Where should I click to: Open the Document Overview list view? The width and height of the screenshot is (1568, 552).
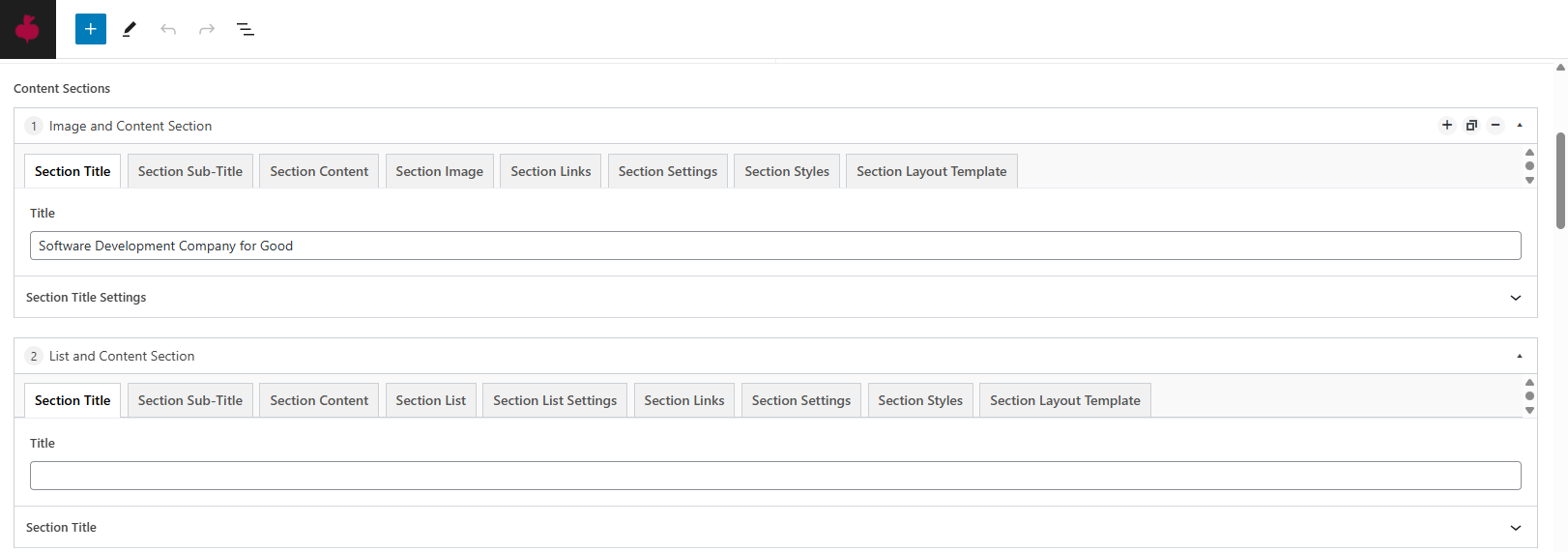pyautogui.click(x=246, y=29)
